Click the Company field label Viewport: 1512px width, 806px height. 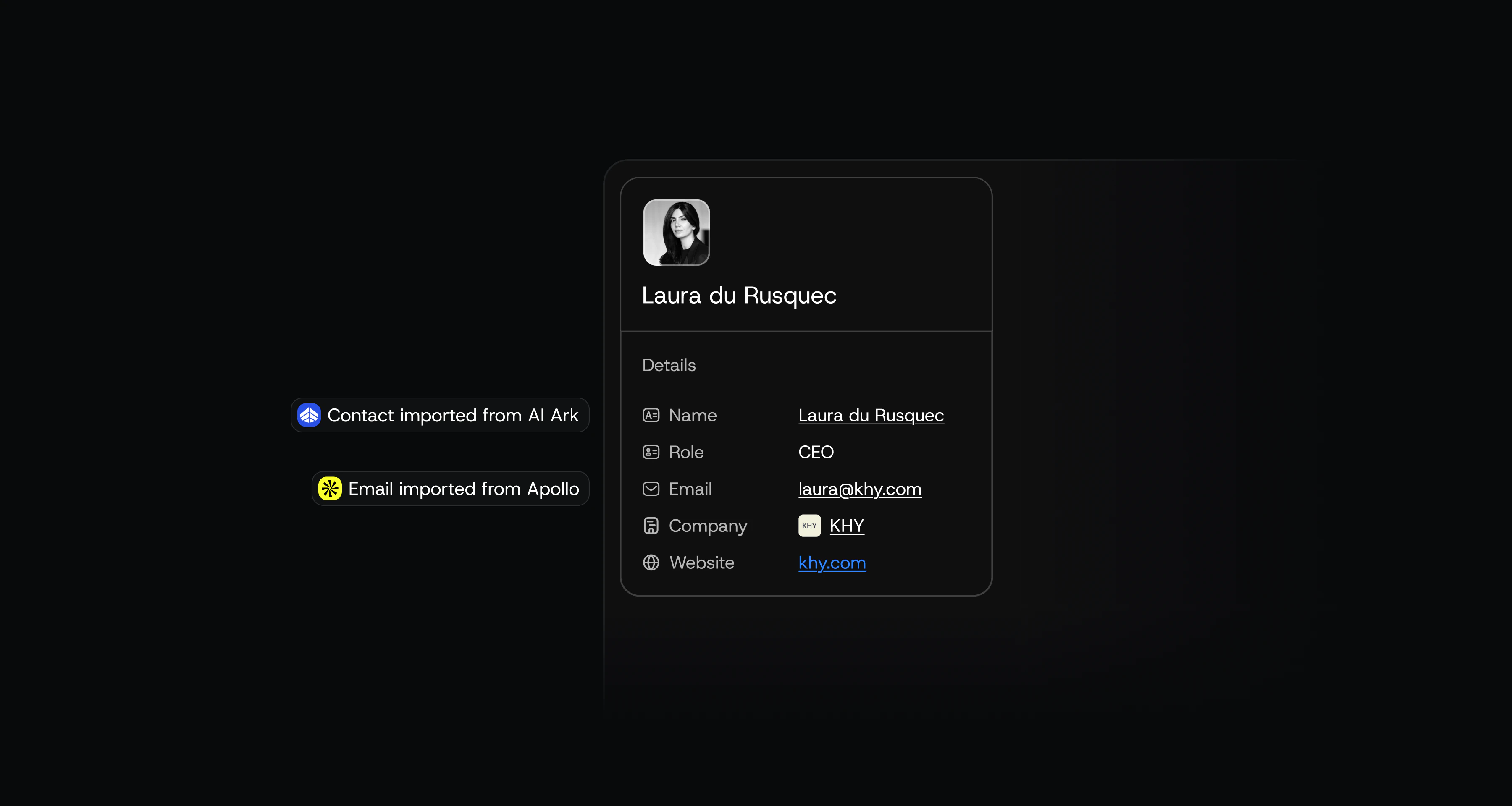(x=708, y=526)
